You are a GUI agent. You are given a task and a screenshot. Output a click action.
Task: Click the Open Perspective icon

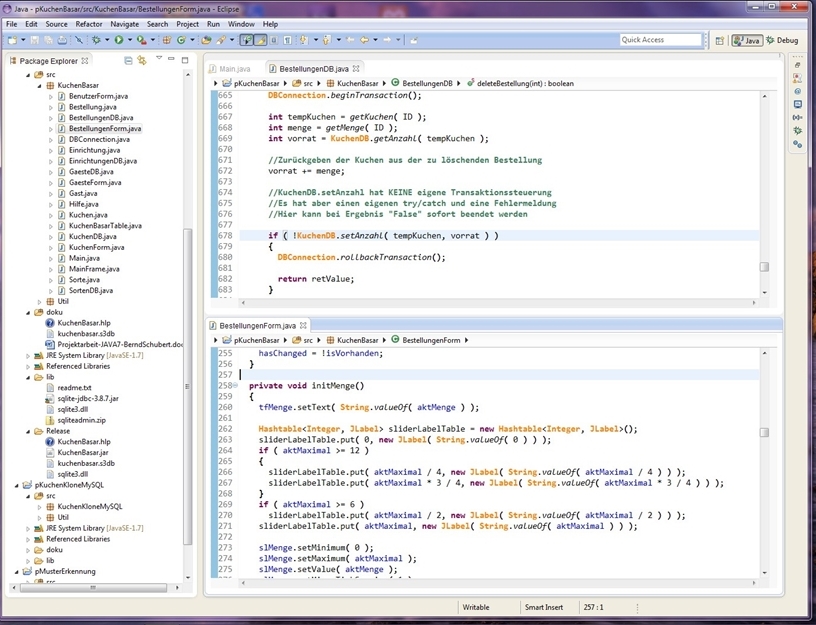719,40
